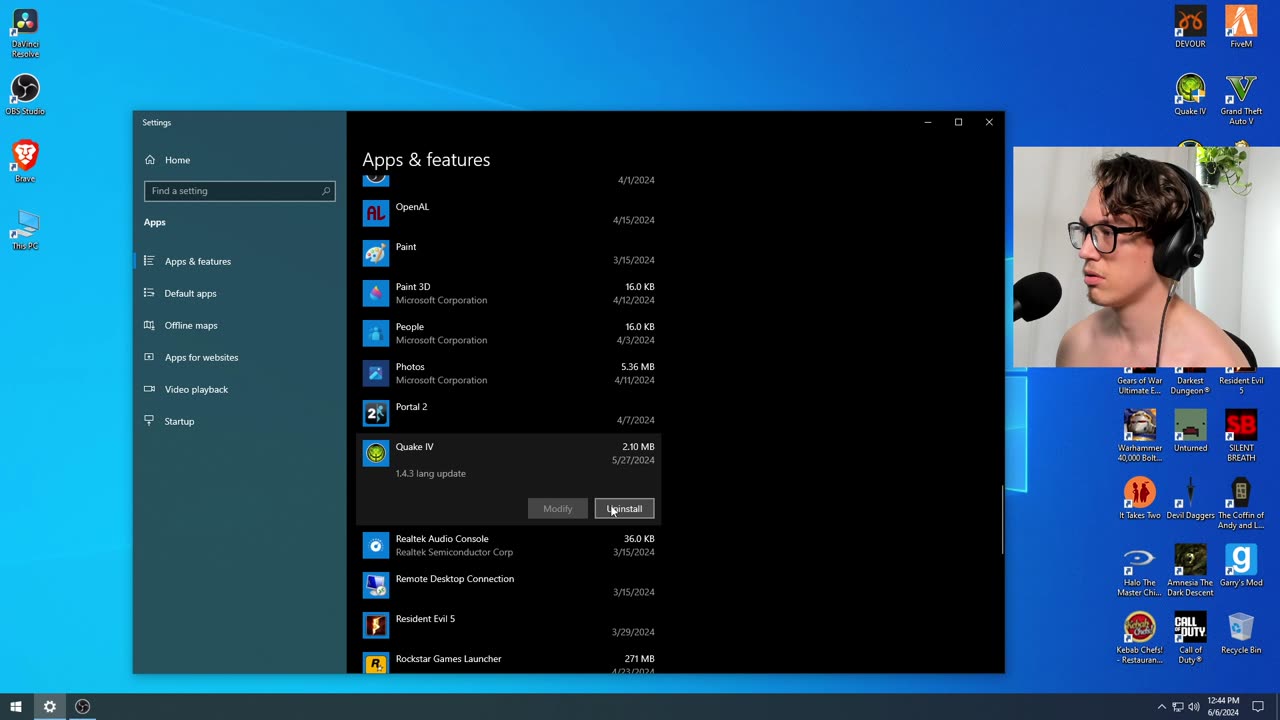Open Warhammer 40,000 Boltgun desktop shortcut
1280x720 pixels.
(x=1139, y=436)
